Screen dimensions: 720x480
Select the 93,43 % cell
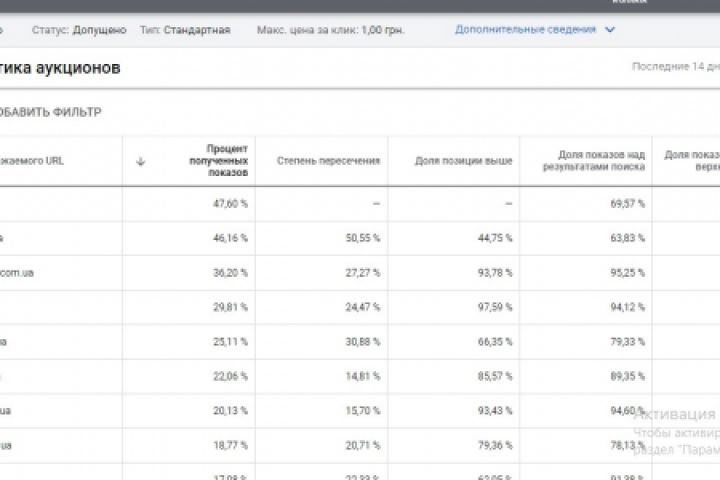tap(495, 411)
